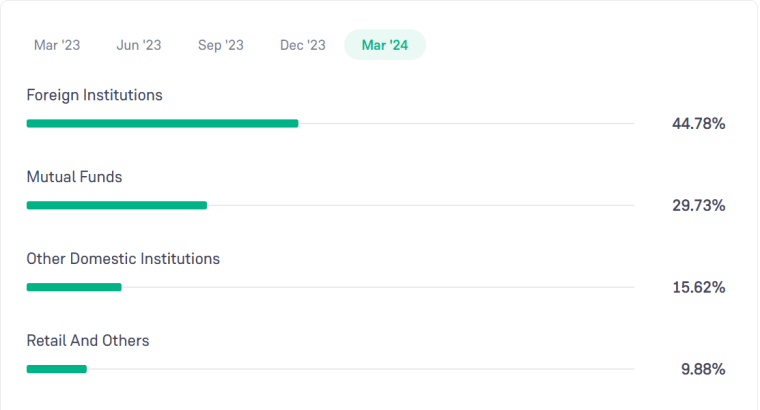Click grey unfilled Retail And Others track
This screenshot has height=410, width=760.
coord(360,369)
